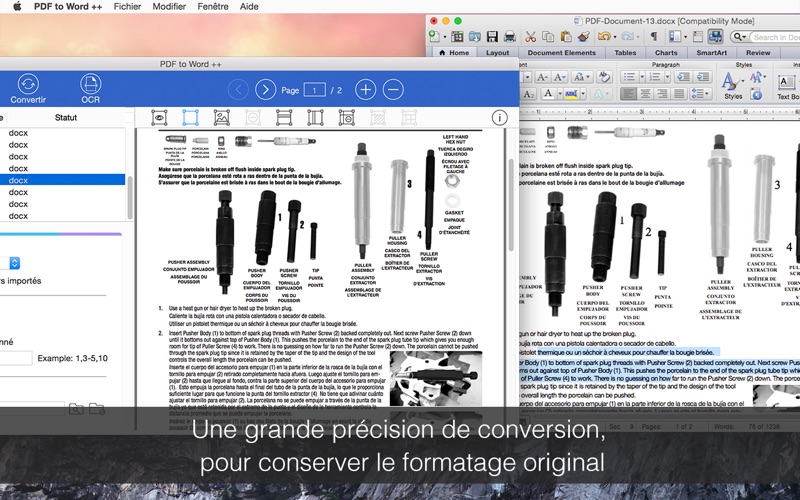Image resolution: width=800 pixels, height=500 pixels.
Task: Toggle the bulleted list button in Word
Action: pos(629,77)
